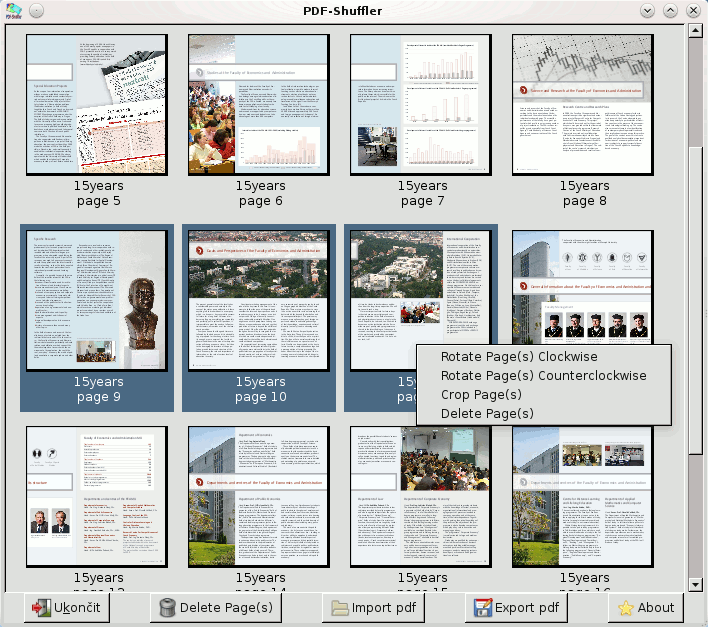Click the scrollbar down arrow
This screenshot has width=708, height=627.
click(x=695, y=585)
